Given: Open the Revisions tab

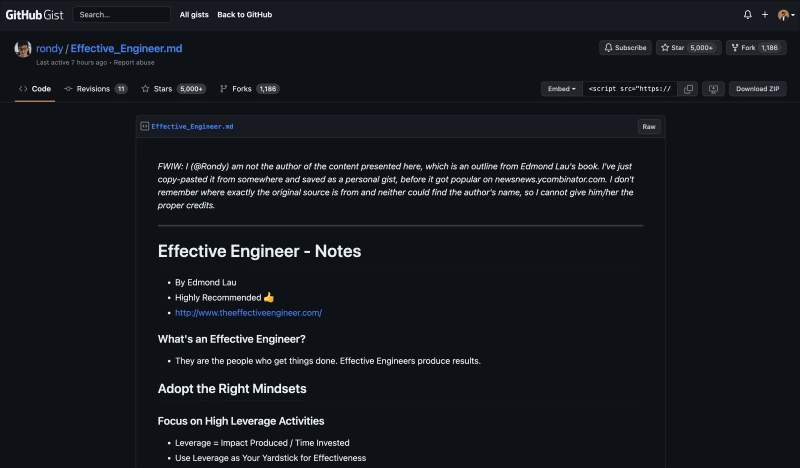Looking at the screenshot, I should (x=95, y=89).
